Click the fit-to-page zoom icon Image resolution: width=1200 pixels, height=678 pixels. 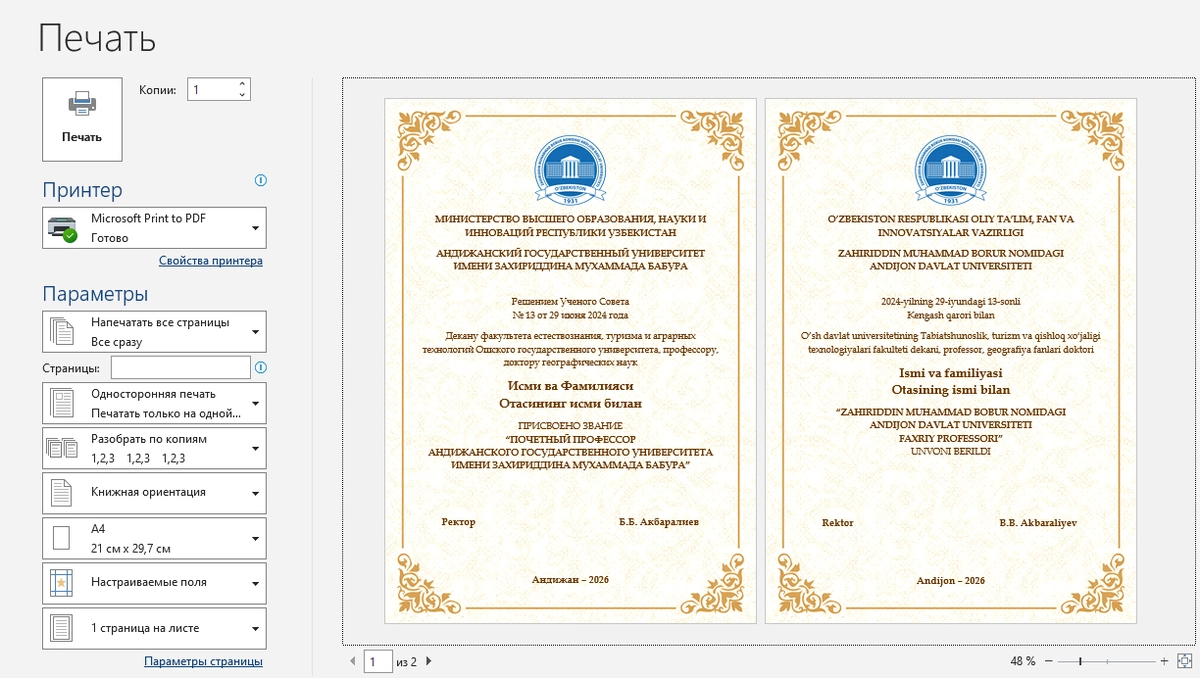(x=1184, y=661)
